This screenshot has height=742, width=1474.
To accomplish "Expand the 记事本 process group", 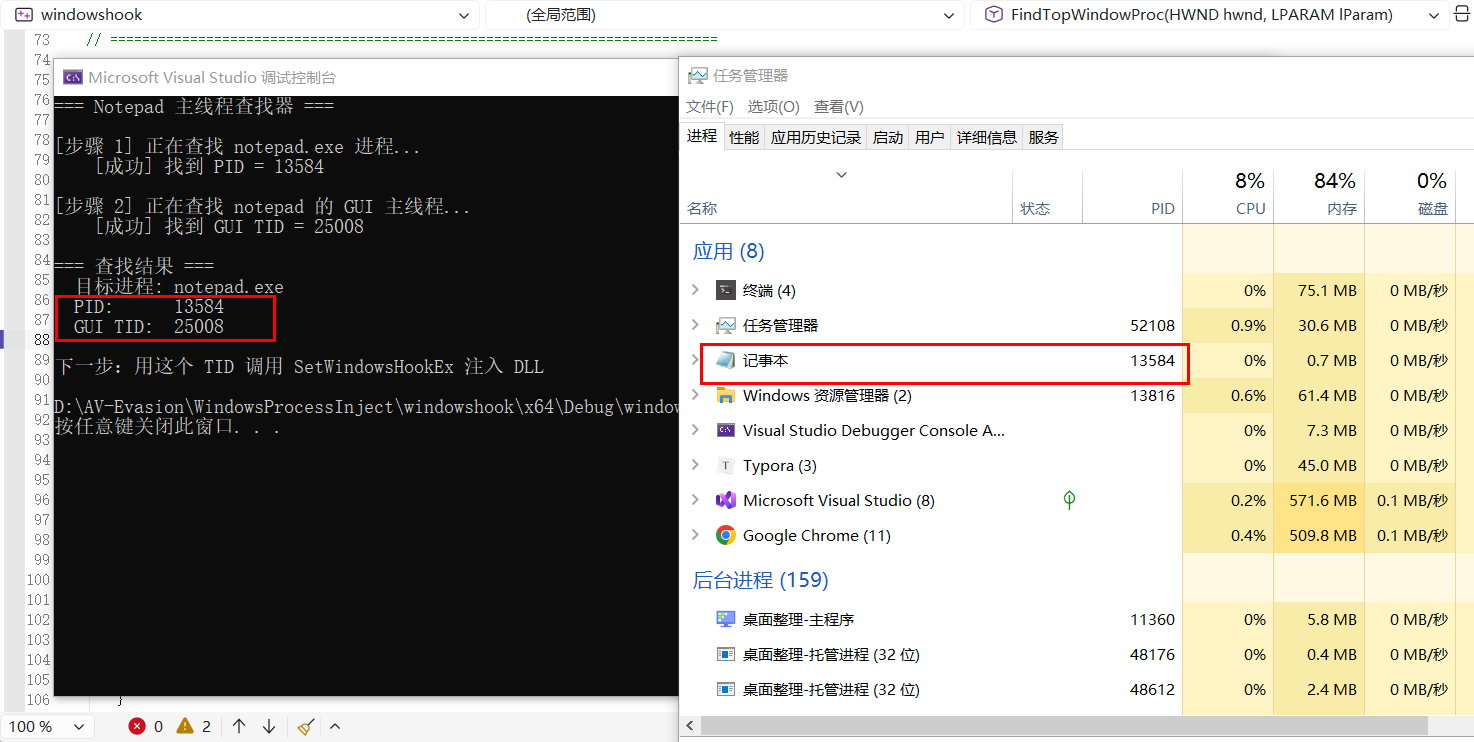I will pyautogui.click(x=696, y=360).
